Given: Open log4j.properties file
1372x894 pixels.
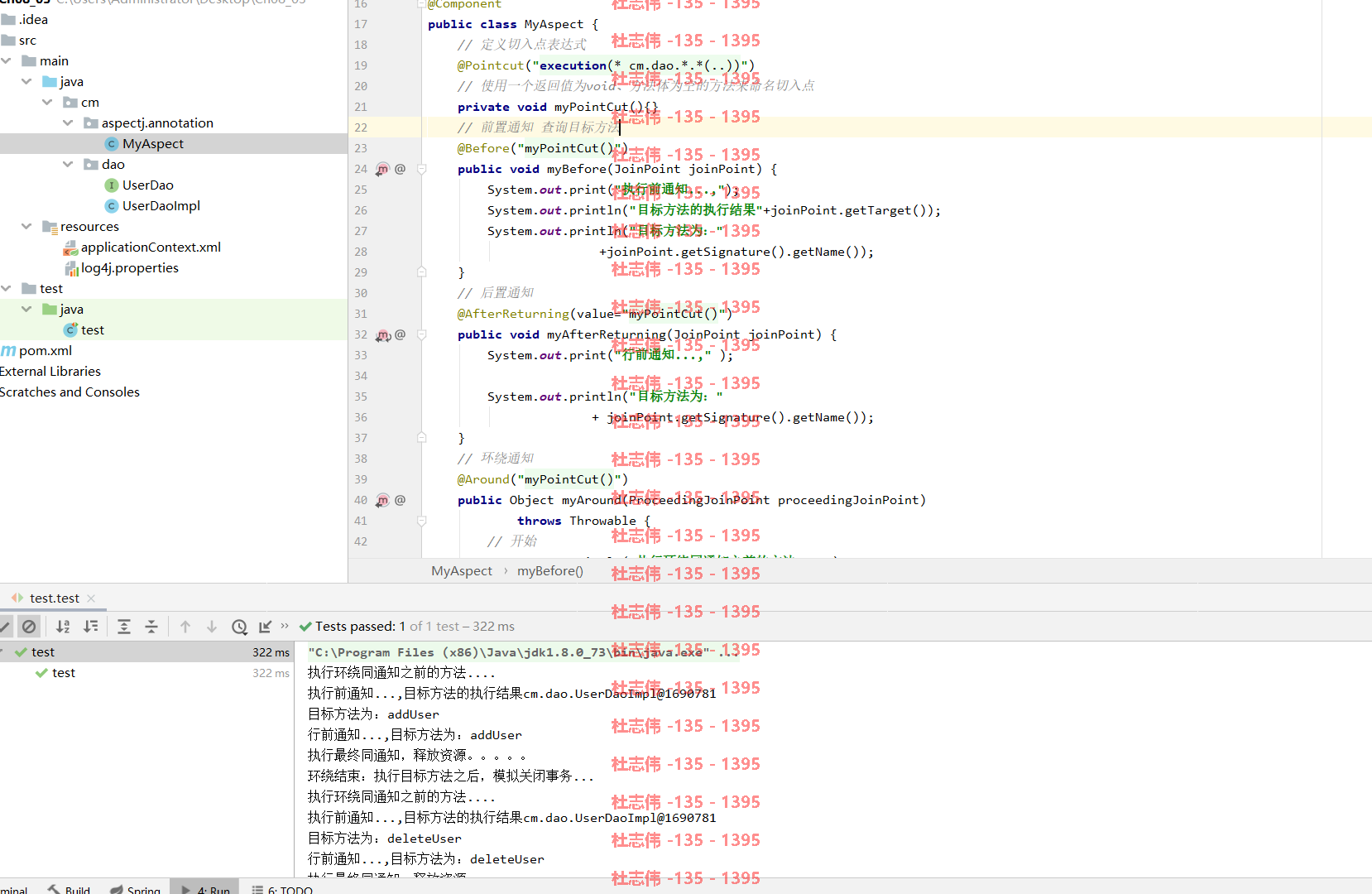Looking at the screenshot, I should [130, 267].
